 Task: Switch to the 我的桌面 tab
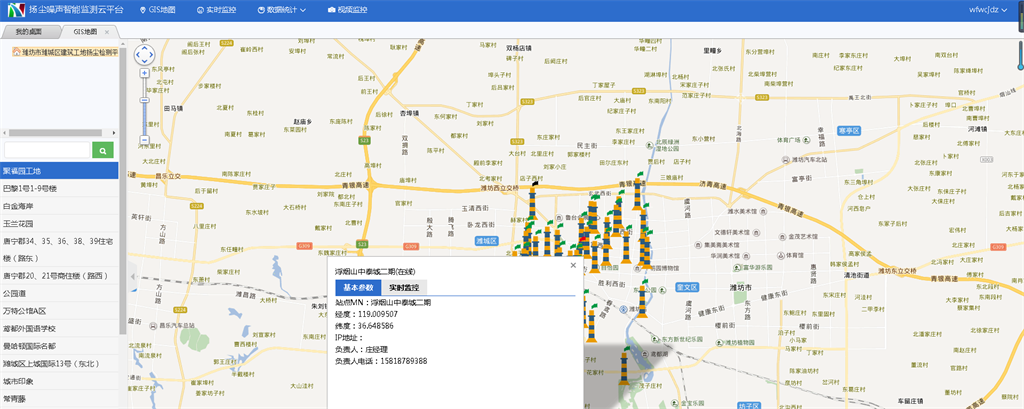(x=30, y=31)
